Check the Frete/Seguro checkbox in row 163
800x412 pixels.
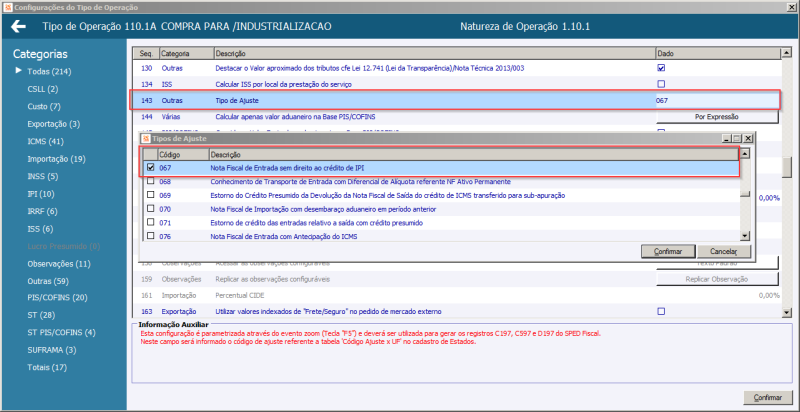[x=661, y=311]
